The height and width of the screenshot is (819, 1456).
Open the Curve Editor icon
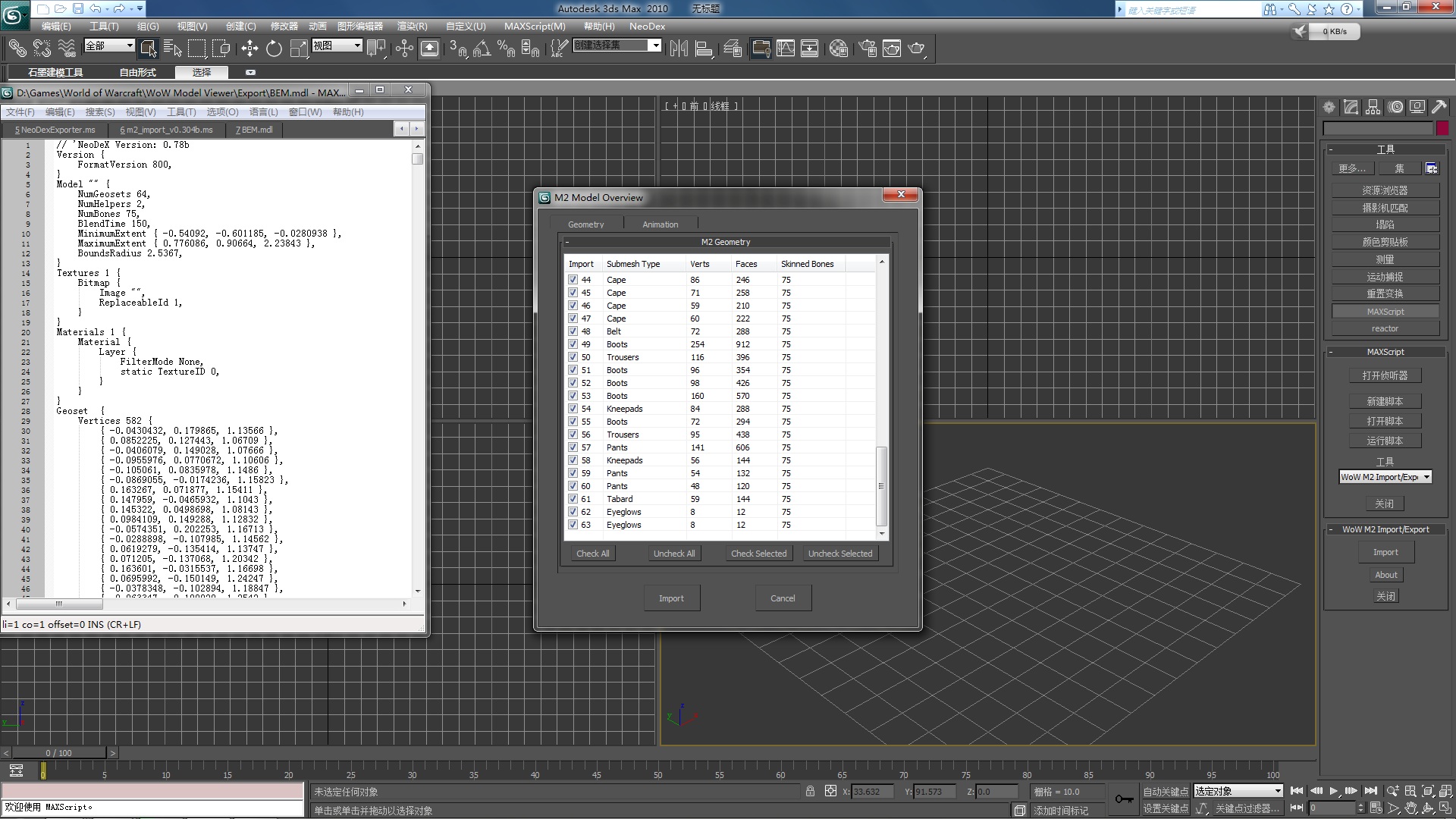coord(786,49)
